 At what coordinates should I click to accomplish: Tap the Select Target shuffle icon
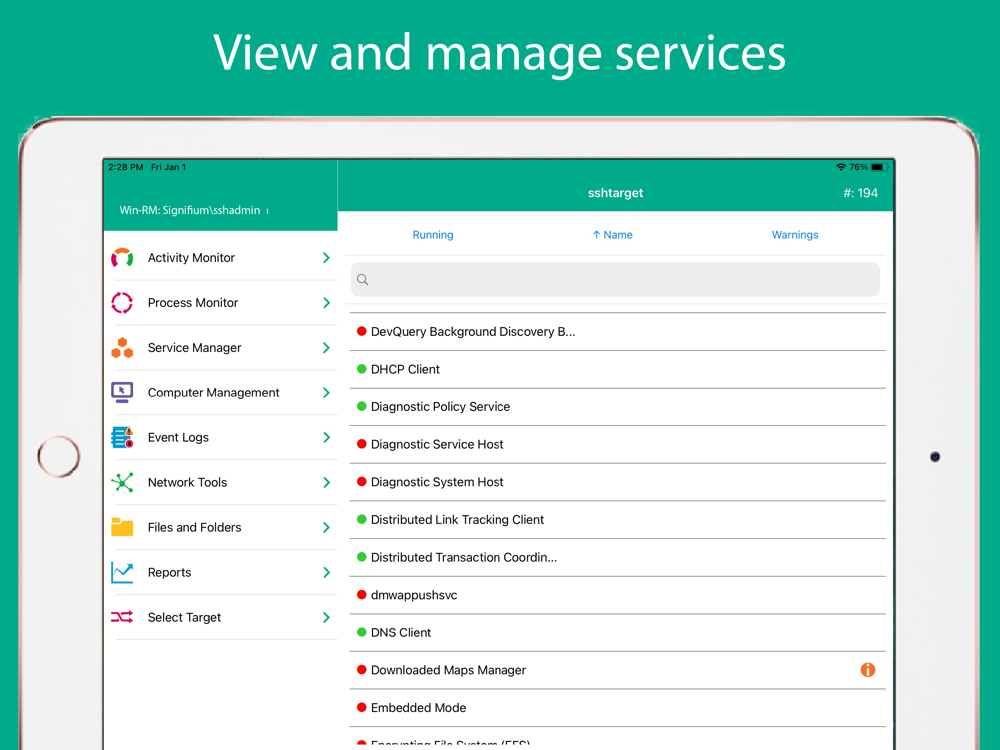pos(122,617)
